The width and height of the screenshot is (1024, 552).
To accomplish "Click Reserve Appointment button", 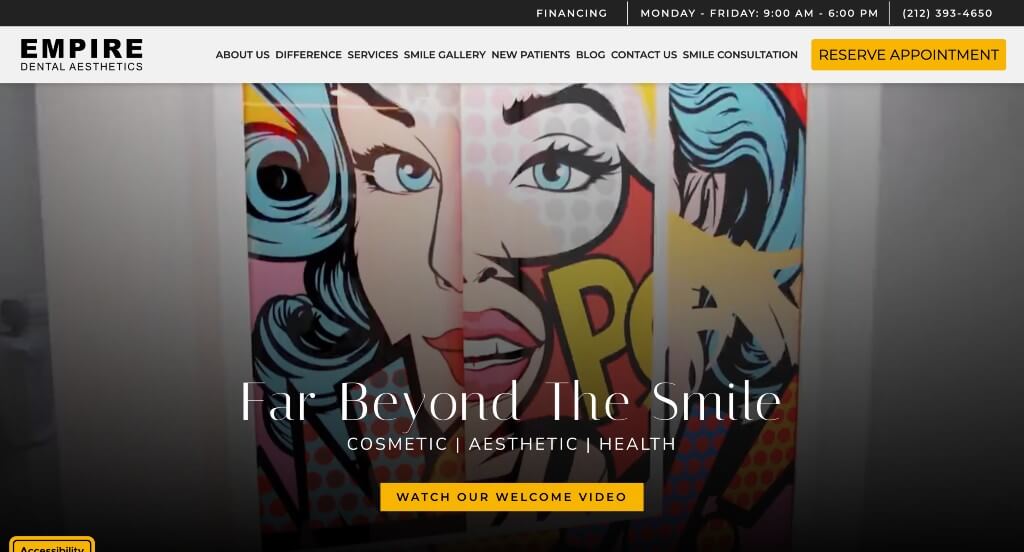I will [x=908, y=55].
